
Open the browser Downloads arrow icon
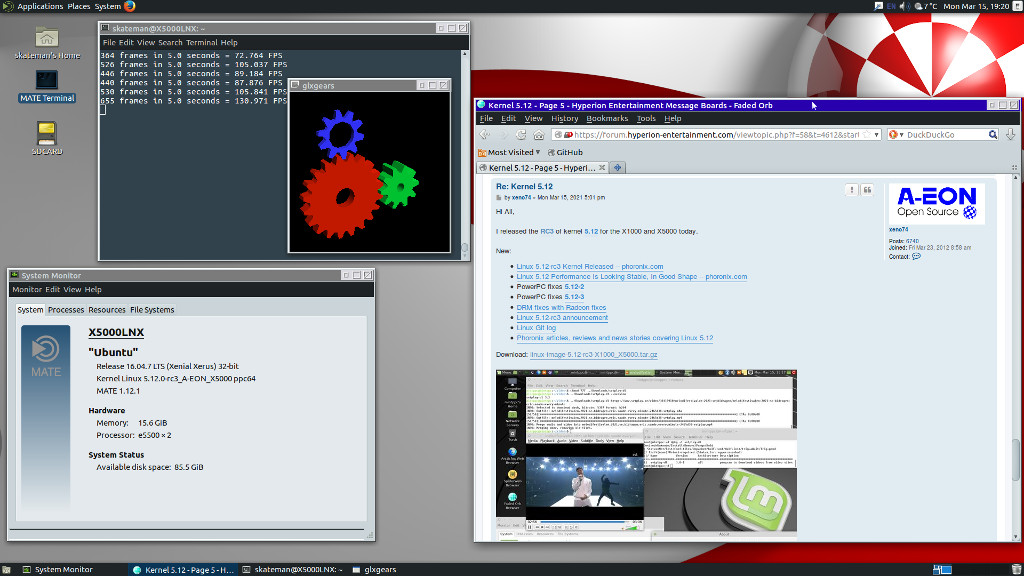click(1010, 135)
